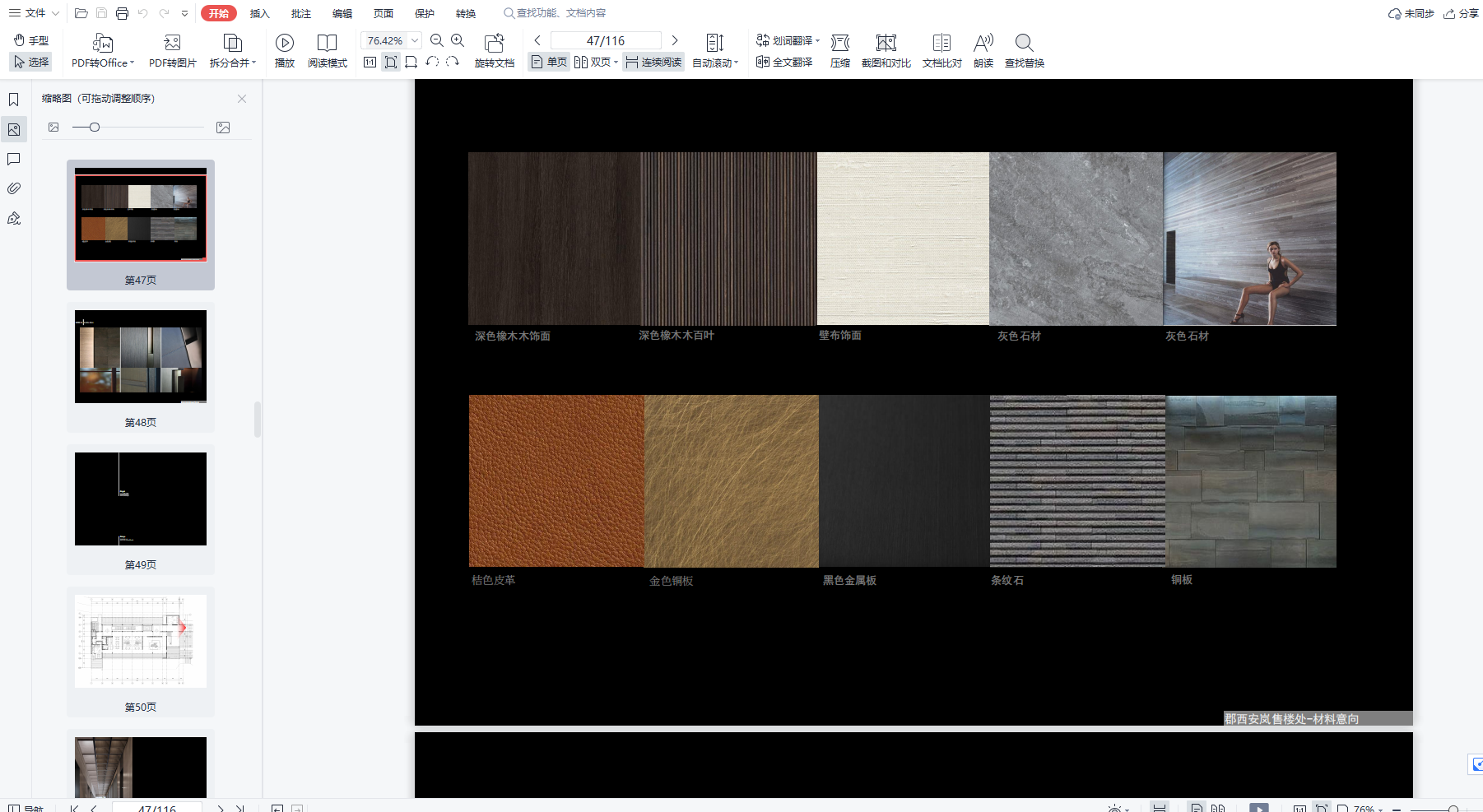Close the thumbnail panel
1483x812 pixels.
point(242,99)
